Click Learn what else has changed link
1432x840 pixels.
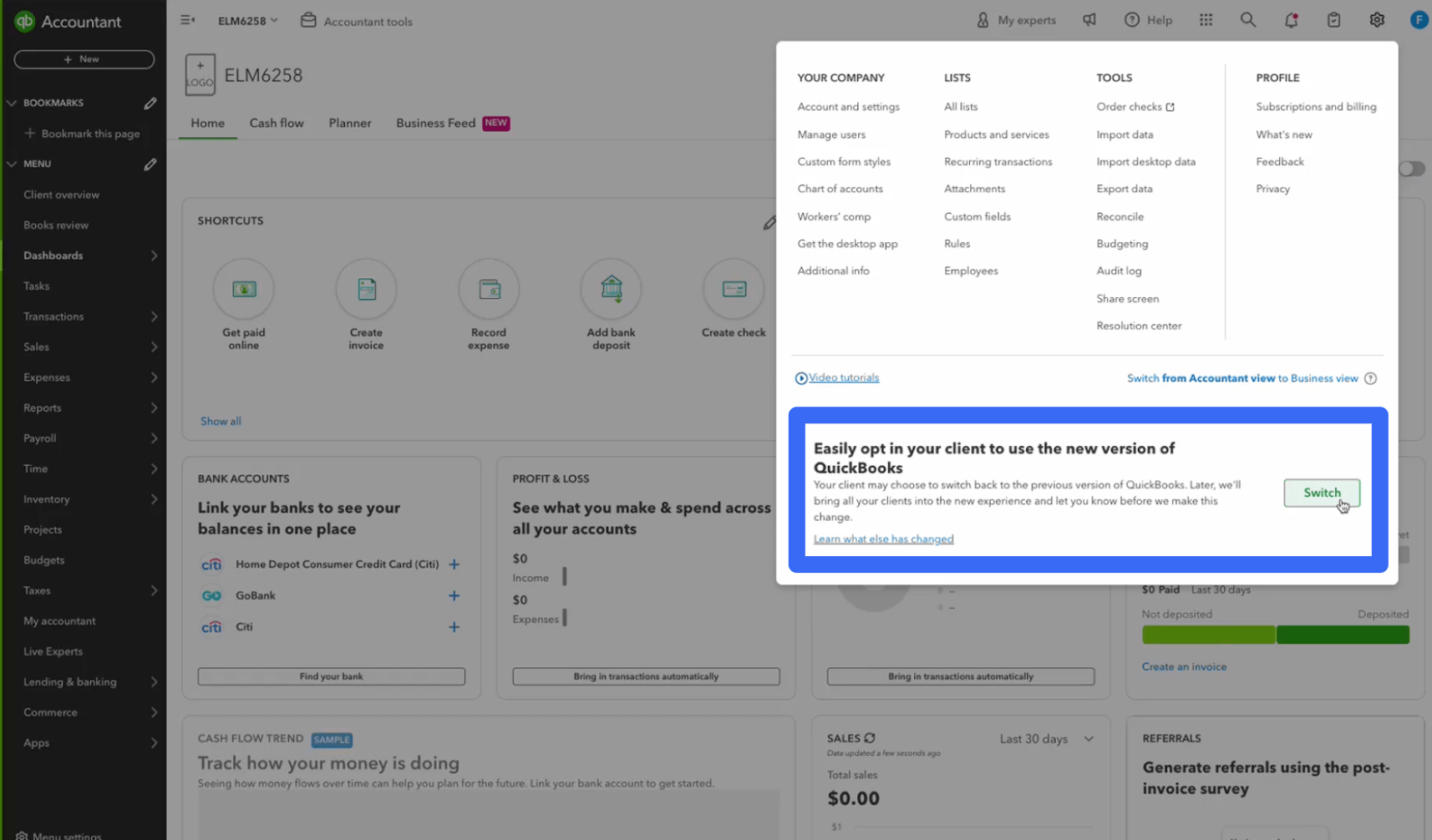point(883,539)
